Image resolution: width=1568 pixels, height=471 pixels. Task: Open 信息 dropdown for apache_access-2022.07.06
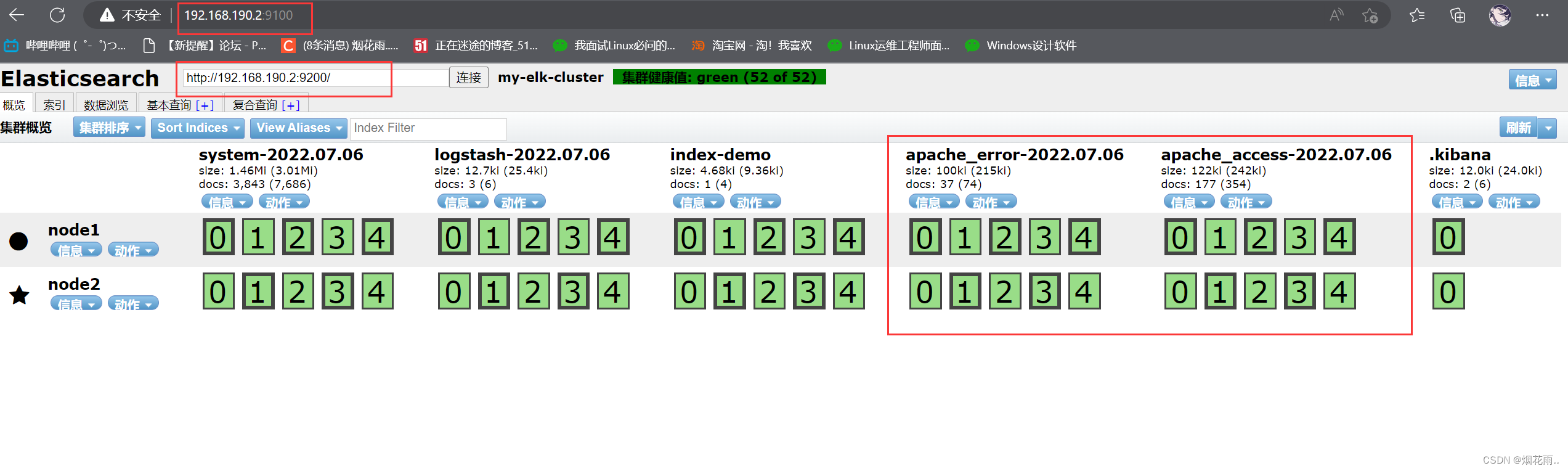[x=1189, y=202]
